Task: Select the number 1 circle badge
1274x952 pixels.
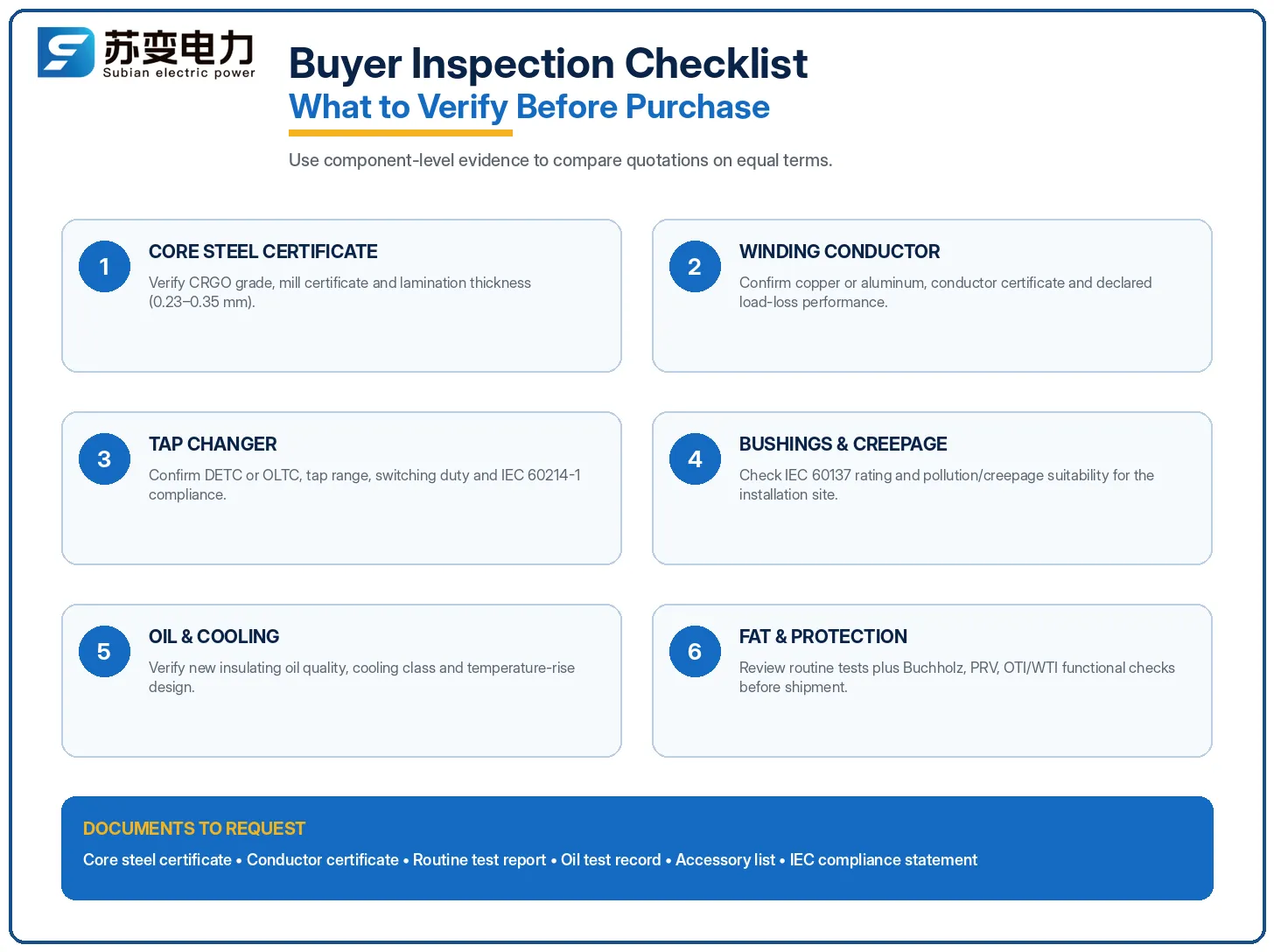Action: pyautogui.click(x=104, y=266)
